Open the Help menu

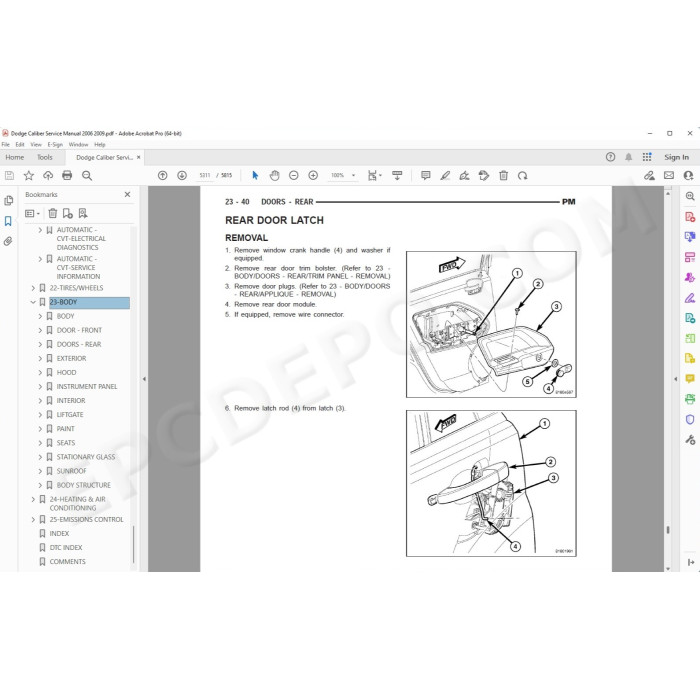pyautogui.click(x=100, y=145)
